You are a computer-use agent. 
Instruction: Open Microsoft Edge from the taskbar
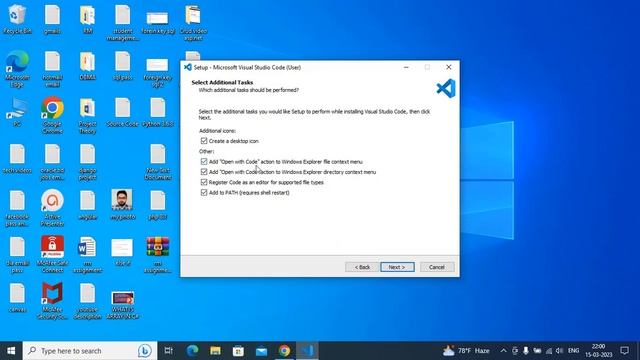pyautogui.click(x=192, y=351)
